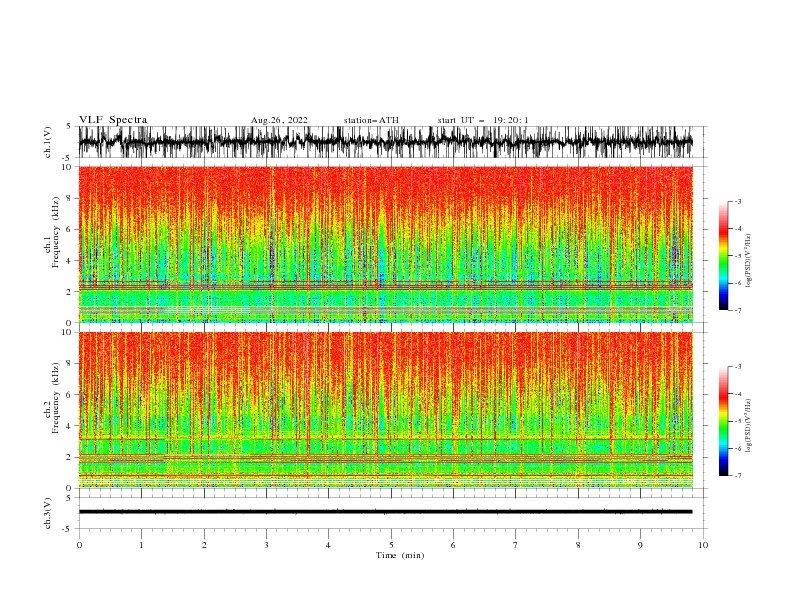The image size is (792, 612).
Task: Select the "start UT = 19:20:1" text
Action: [483, 120]
